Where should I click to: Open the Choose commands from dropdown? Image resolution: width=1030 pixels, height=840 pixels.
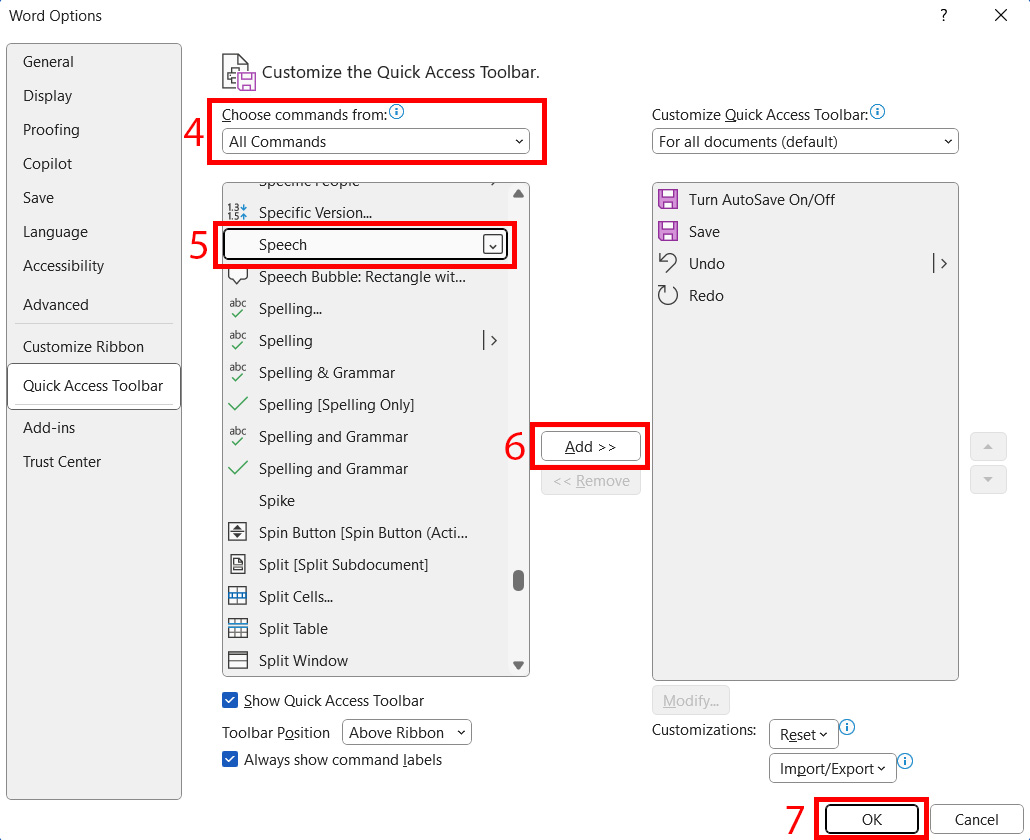[x=376, y=141]
